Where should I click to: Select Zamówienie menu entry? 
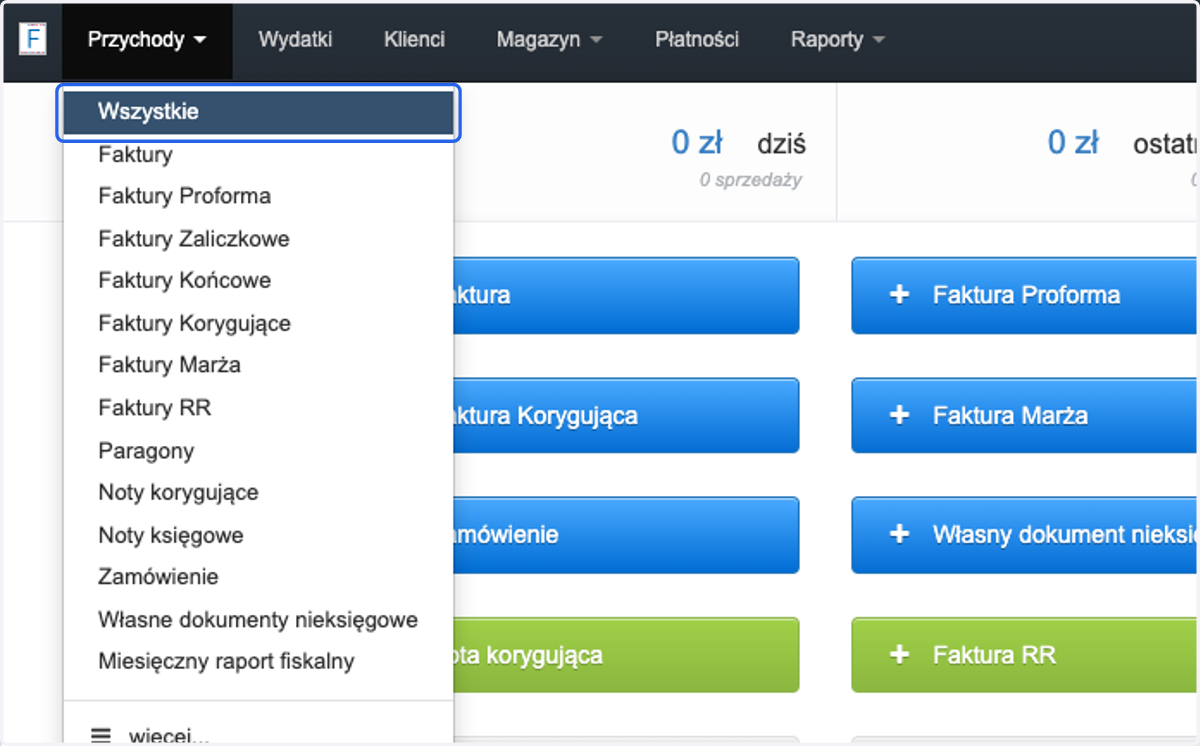click(258, 577)
